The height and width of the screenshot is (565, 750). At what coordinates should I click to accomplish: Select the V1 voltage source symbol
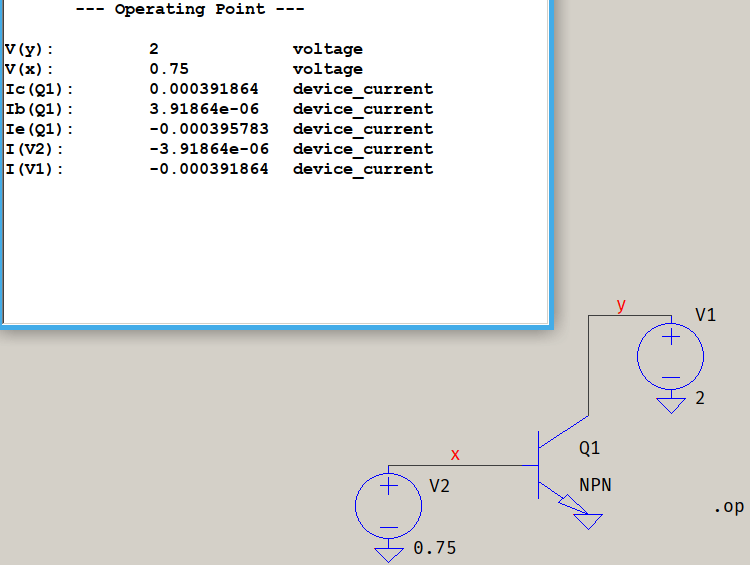coord(671,356)
